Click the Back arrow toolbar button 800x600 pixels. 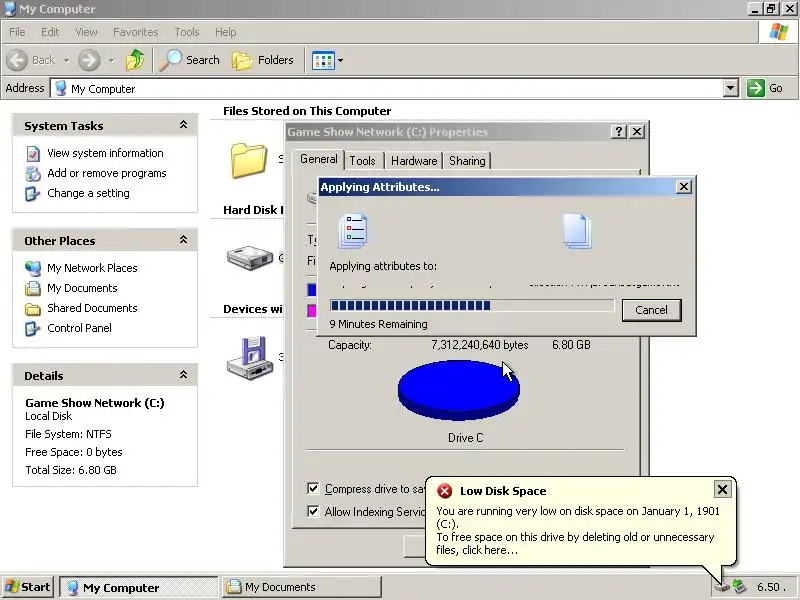tap(17, 60)
